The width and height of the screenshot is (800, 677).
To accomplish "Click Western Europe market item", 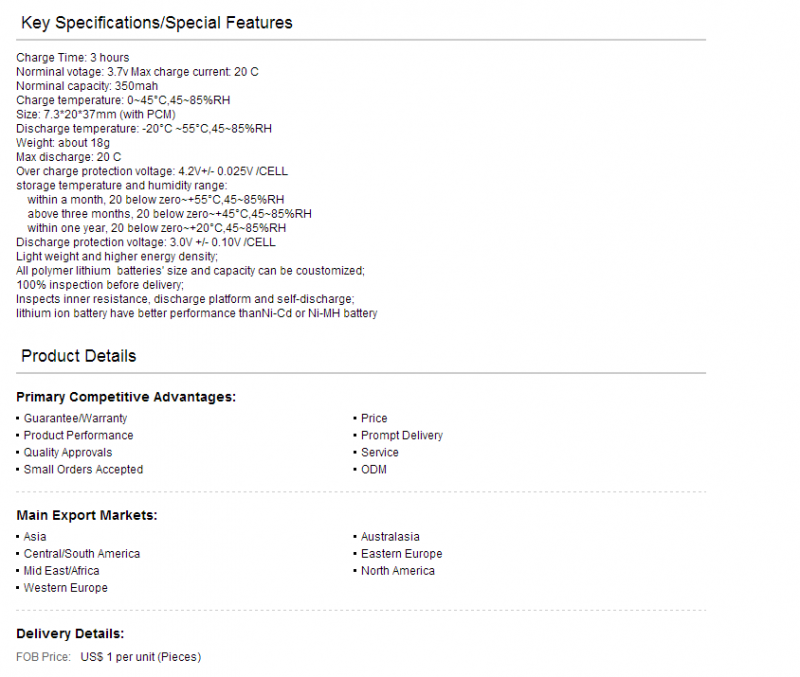I will tap(66, 588).
